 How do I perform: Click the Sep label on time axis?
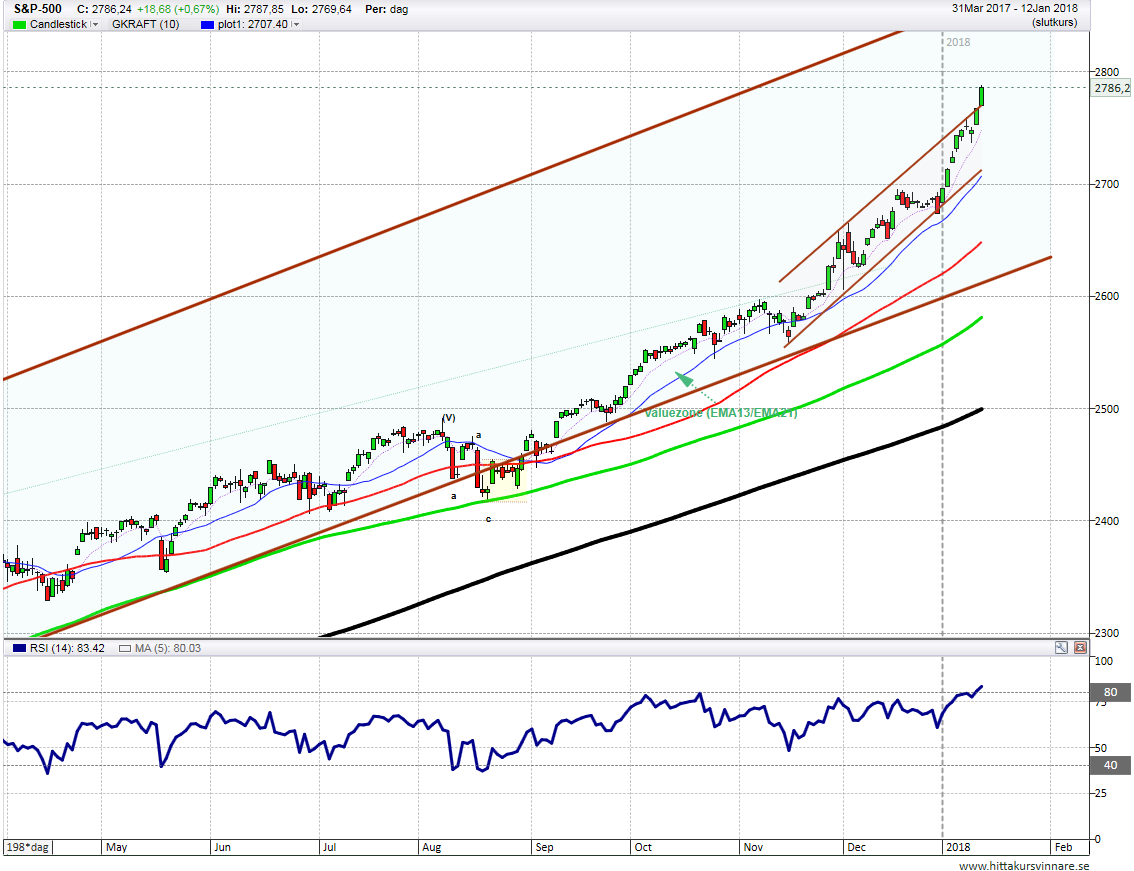(544, 847)
